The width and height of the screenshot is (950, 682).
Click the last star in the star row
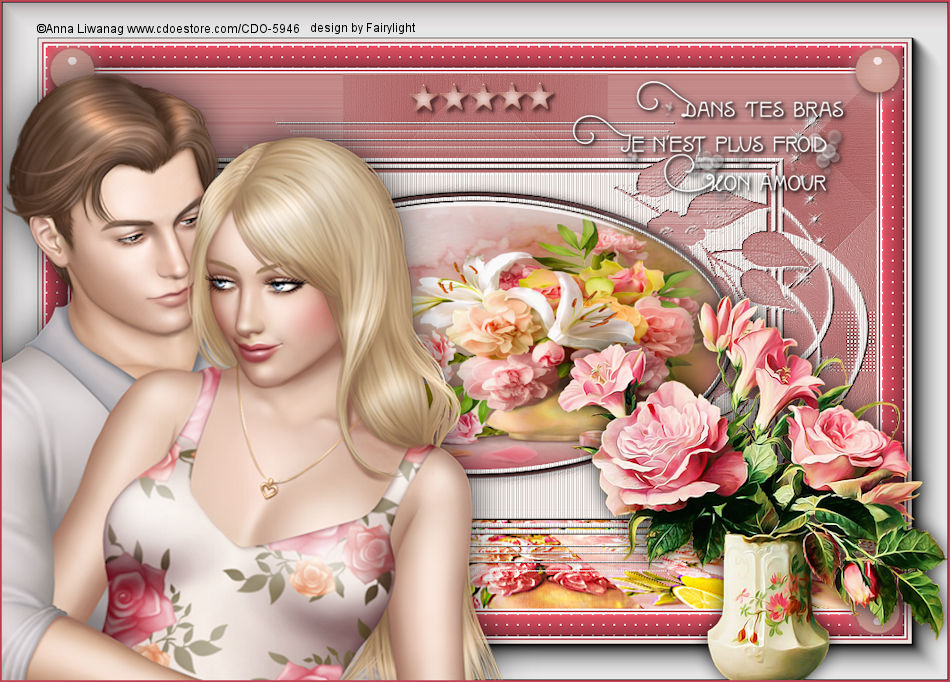[541, 98]
